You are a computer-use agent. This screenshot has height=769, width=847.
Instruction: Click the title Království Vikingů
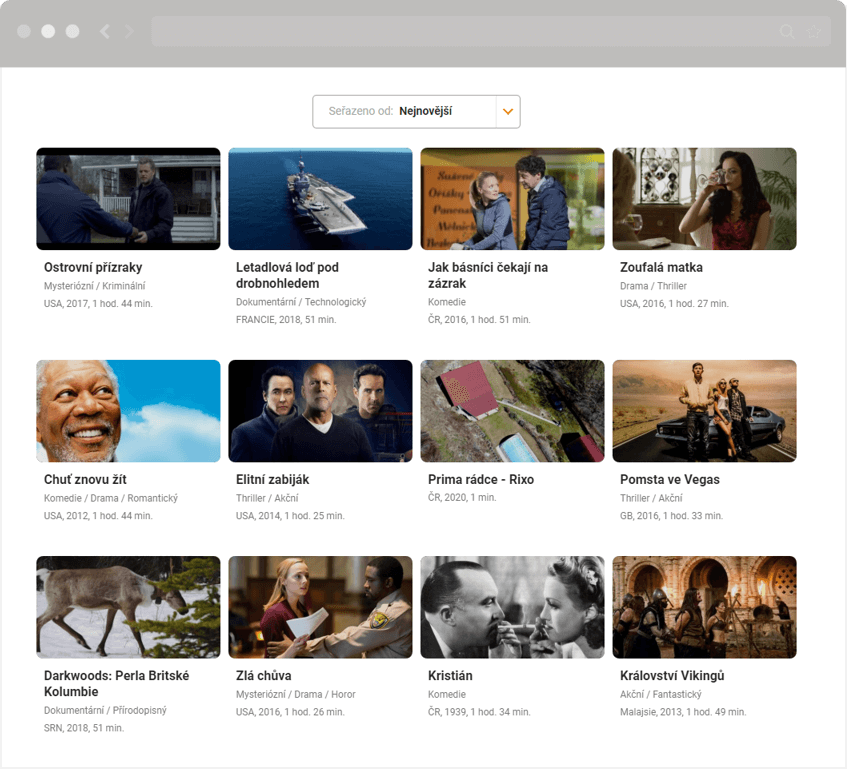tap(672, 676)
